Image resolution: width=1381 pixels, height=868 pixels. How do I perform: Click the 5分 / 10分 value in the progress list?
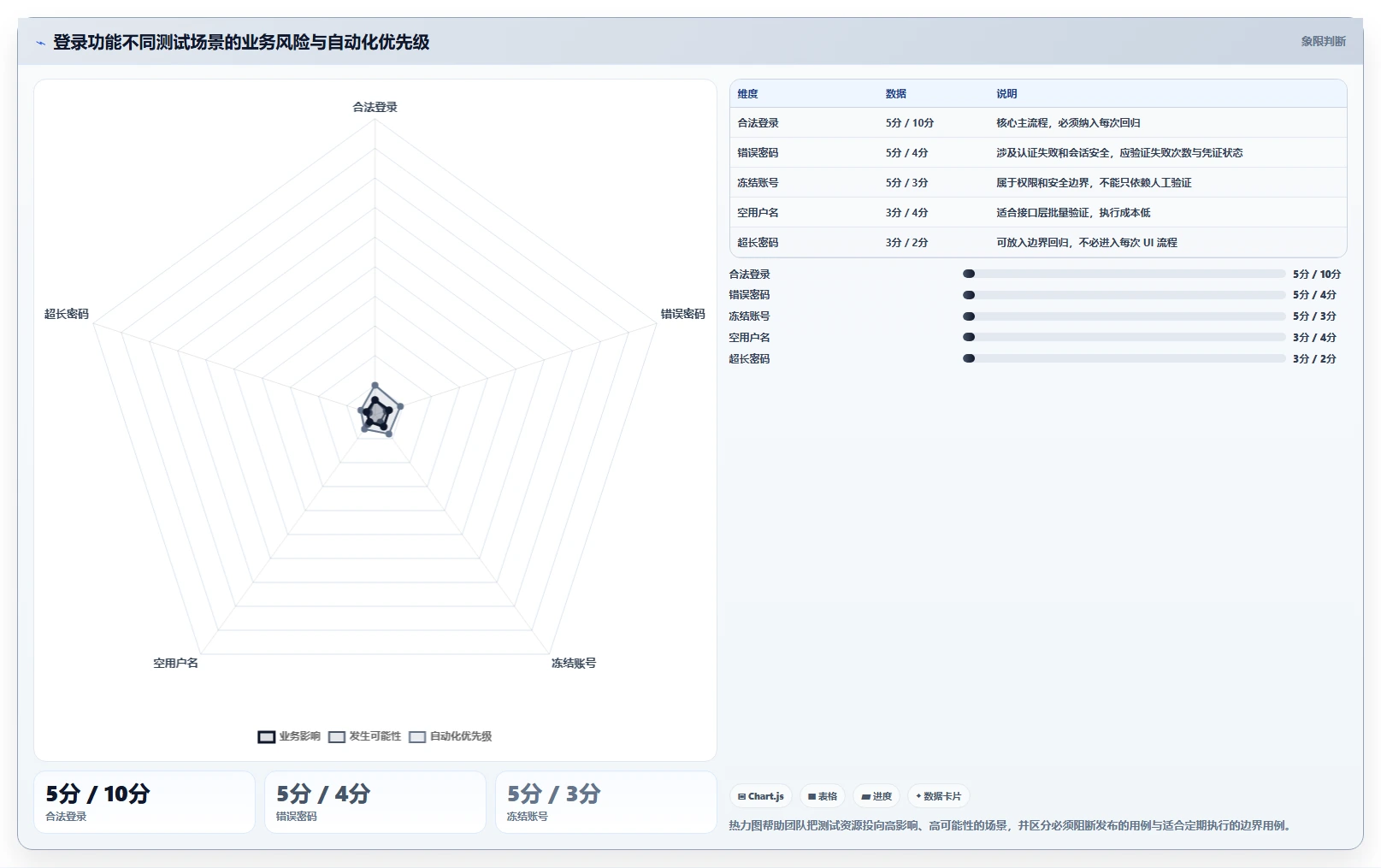(x=1317, y=275)
